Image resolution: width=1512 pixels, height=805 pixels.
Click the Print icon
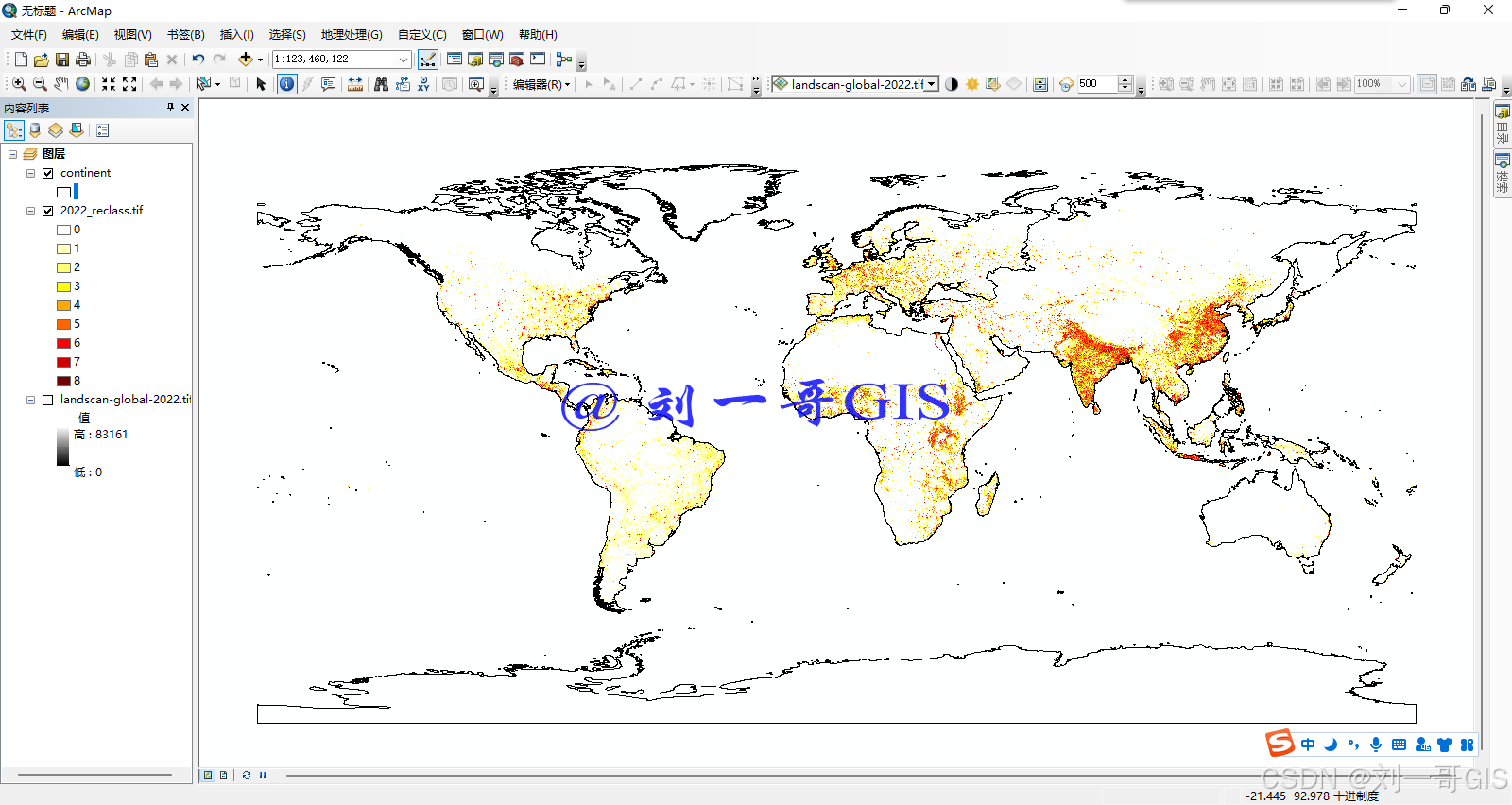[x=83, y=60]
